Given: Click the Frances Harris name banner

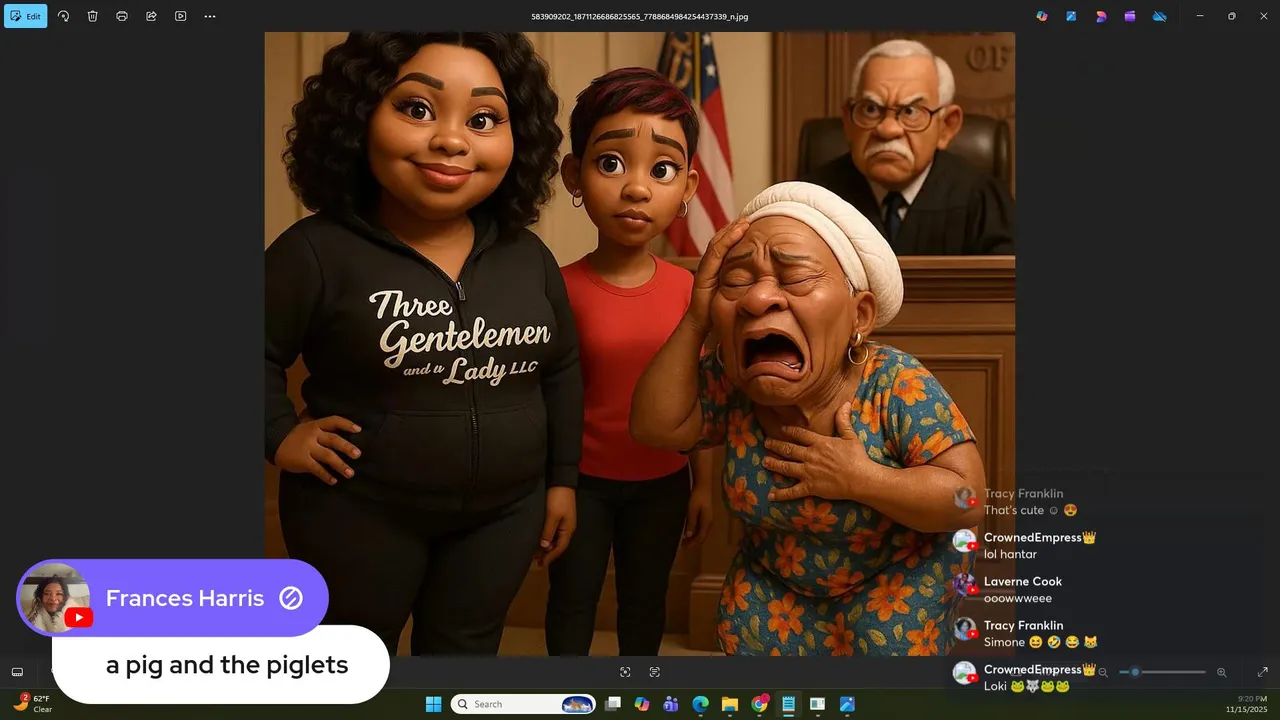Looking at the screenshot, I should pos(172,598).
